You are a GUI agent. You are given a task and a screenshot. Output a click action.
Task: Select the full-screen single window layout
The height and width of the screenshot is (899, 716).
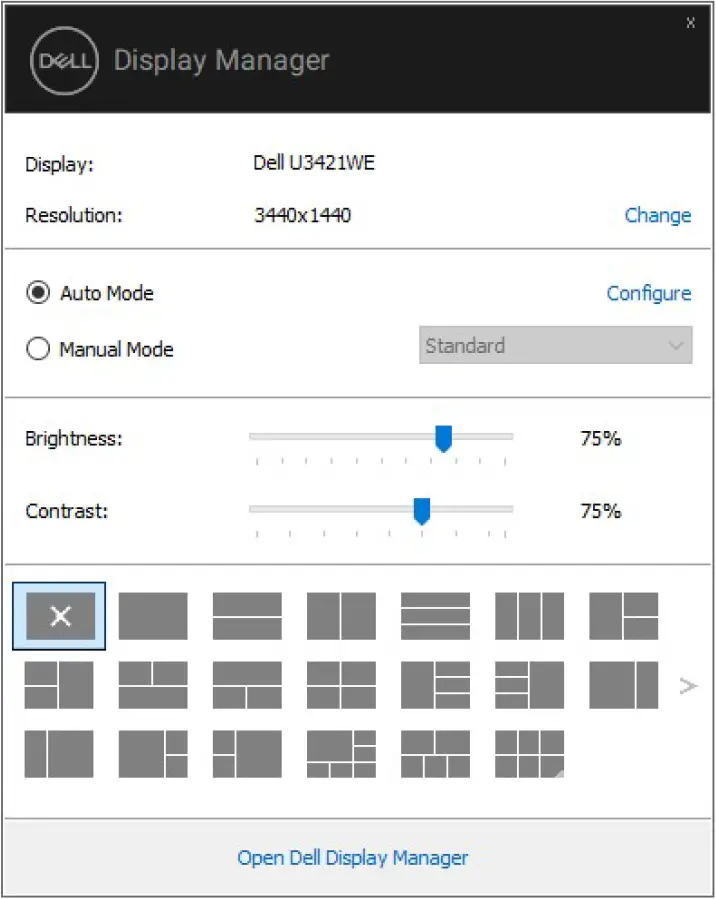(152, 617)
